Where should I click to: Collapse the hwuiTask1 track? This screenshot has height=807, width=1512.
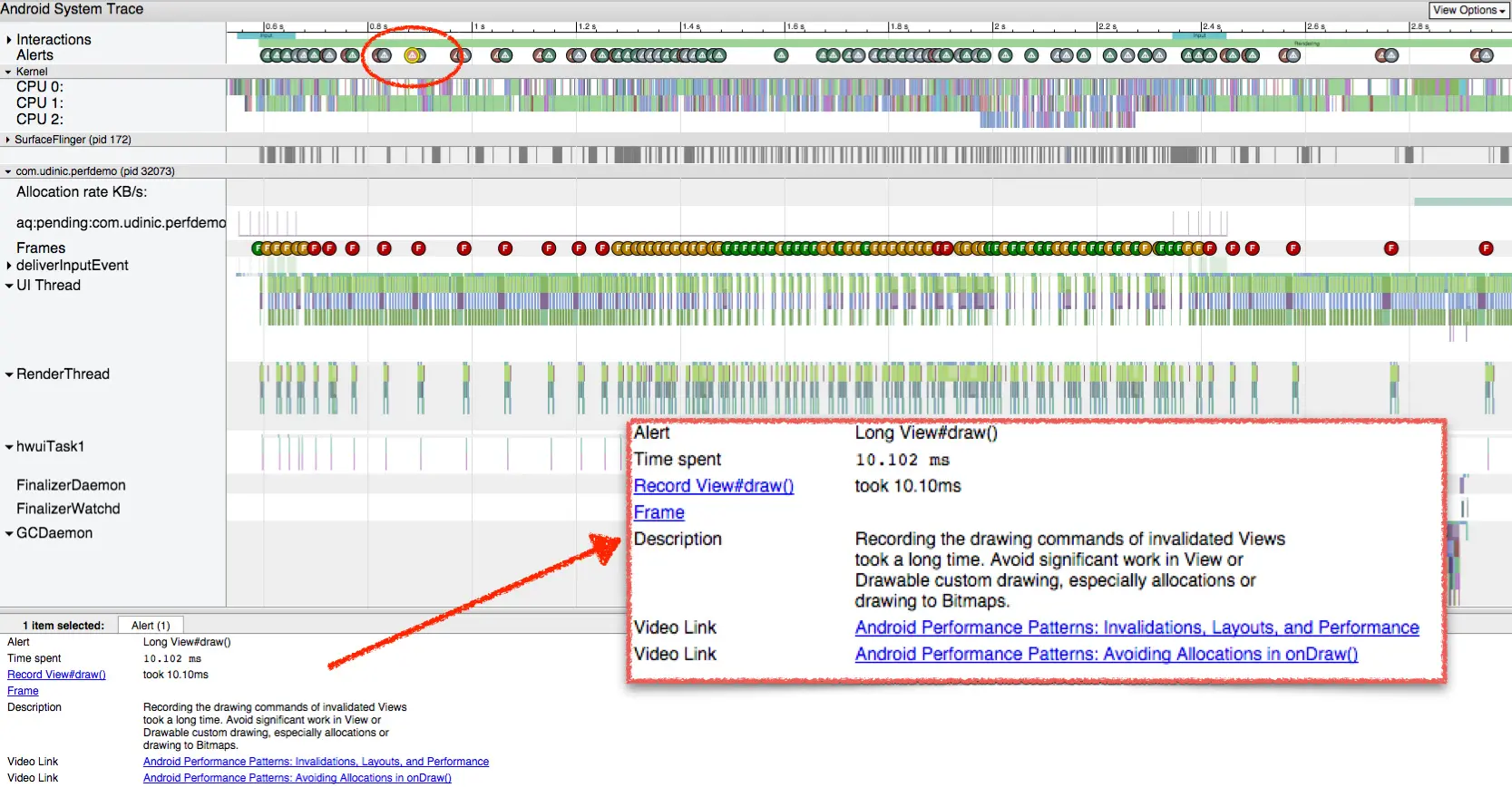[x=9, y=447]
